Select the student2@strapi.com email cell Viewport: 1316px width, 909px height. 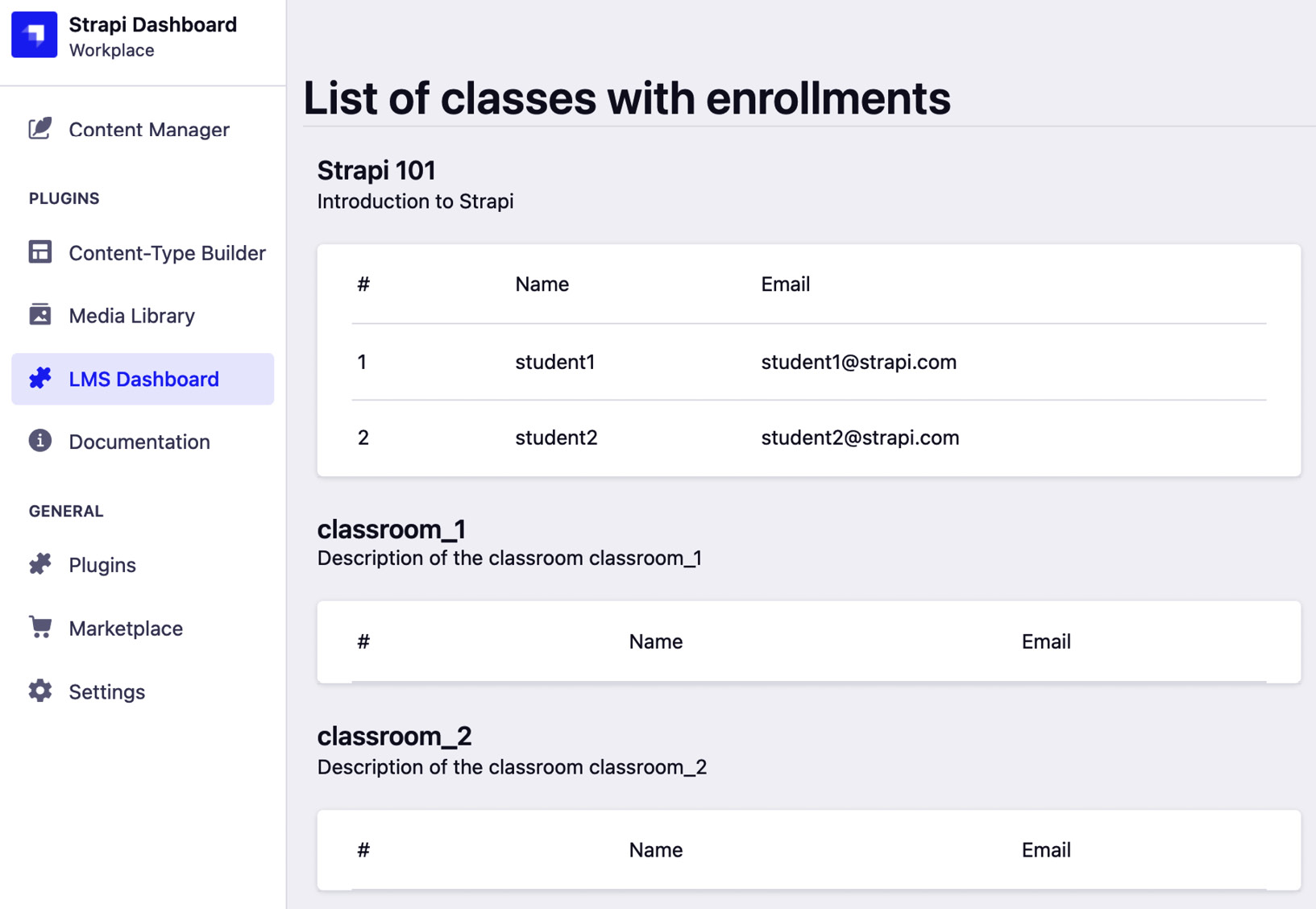click(x=861, y=438)
